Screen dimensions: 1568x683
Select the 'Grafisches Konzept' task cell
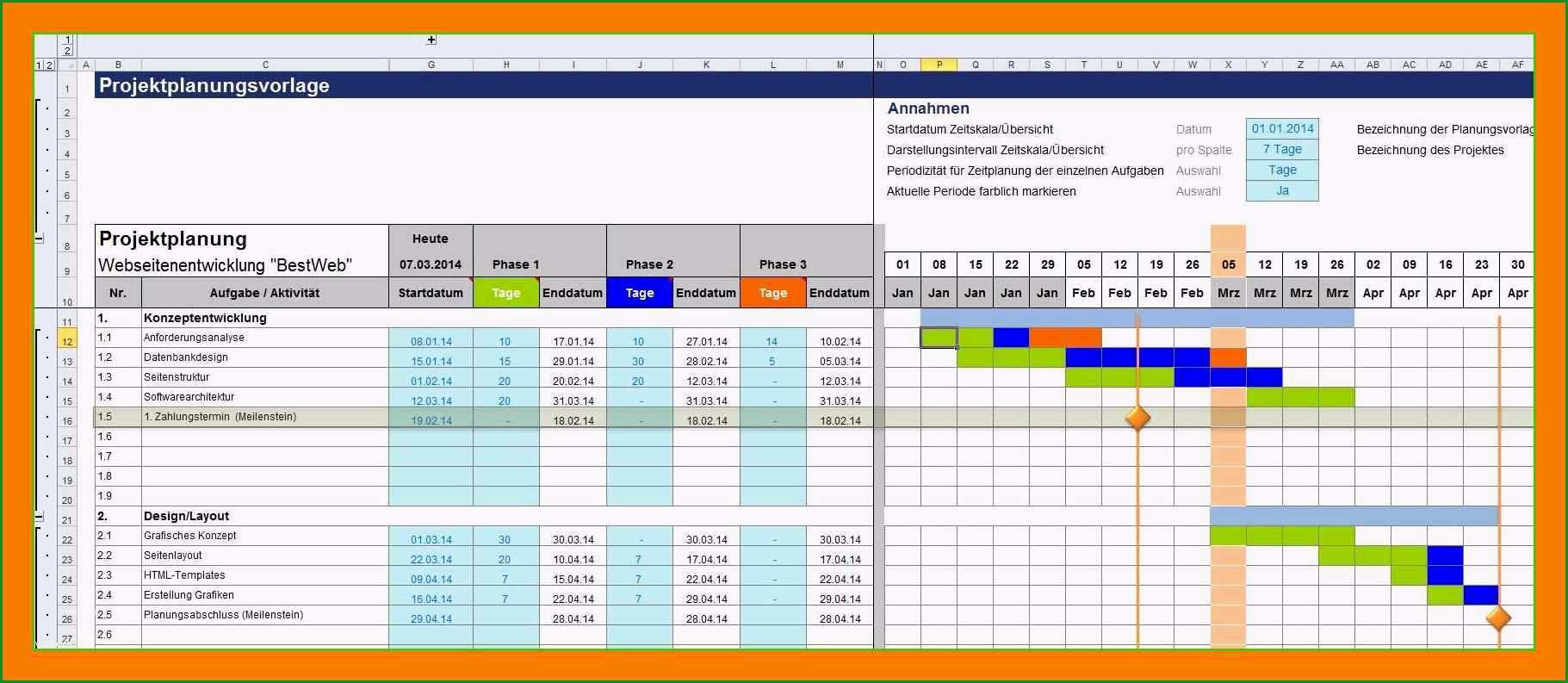(x=265, y=536)
